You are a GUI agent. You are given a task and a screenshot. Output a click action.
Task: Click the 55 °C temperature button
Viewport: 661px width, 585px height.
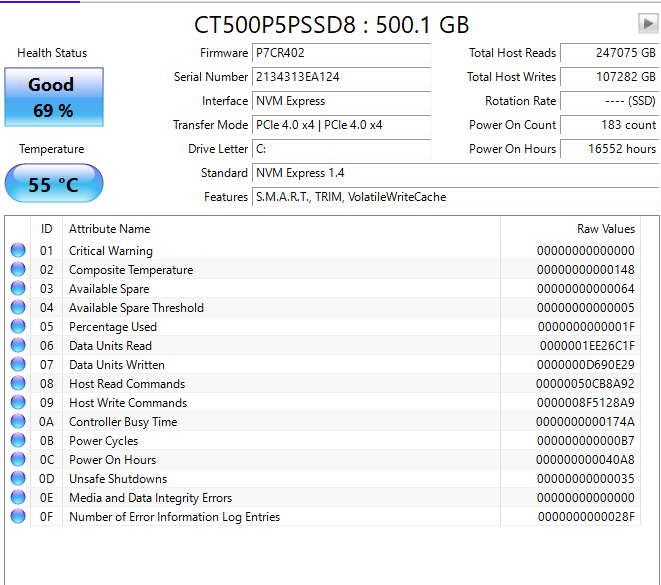pos(54,184)
